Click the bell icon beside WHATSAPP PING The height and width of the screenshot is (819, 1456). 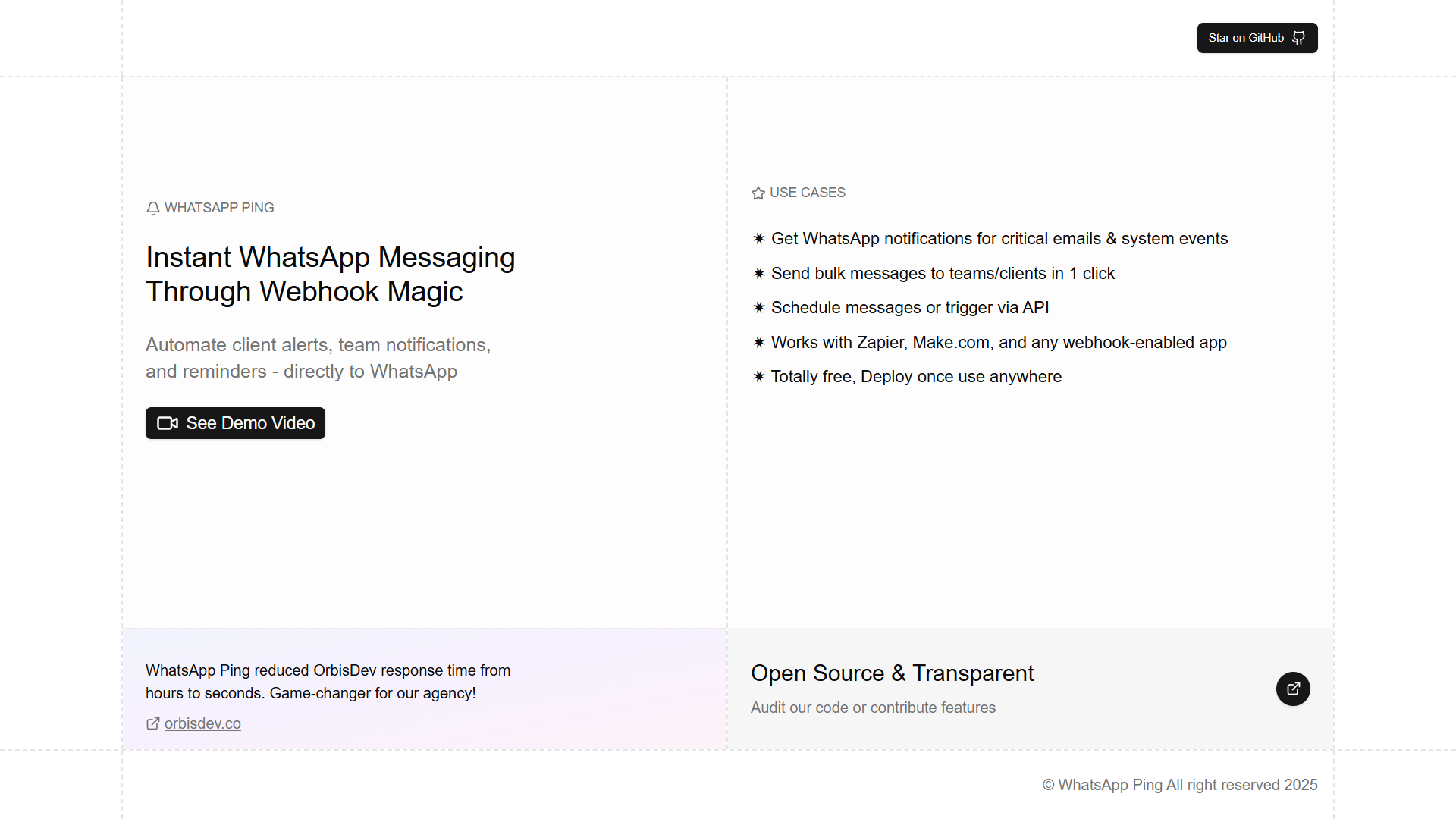point(153,208)
